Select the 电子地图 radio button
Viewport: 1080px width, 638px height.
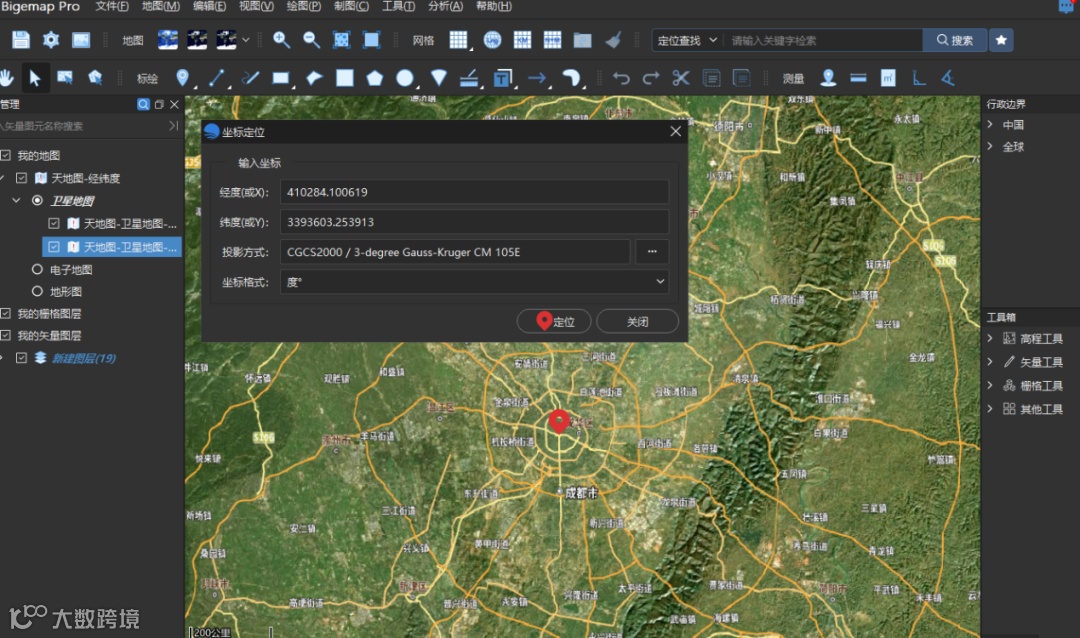(x=38, y=270)
